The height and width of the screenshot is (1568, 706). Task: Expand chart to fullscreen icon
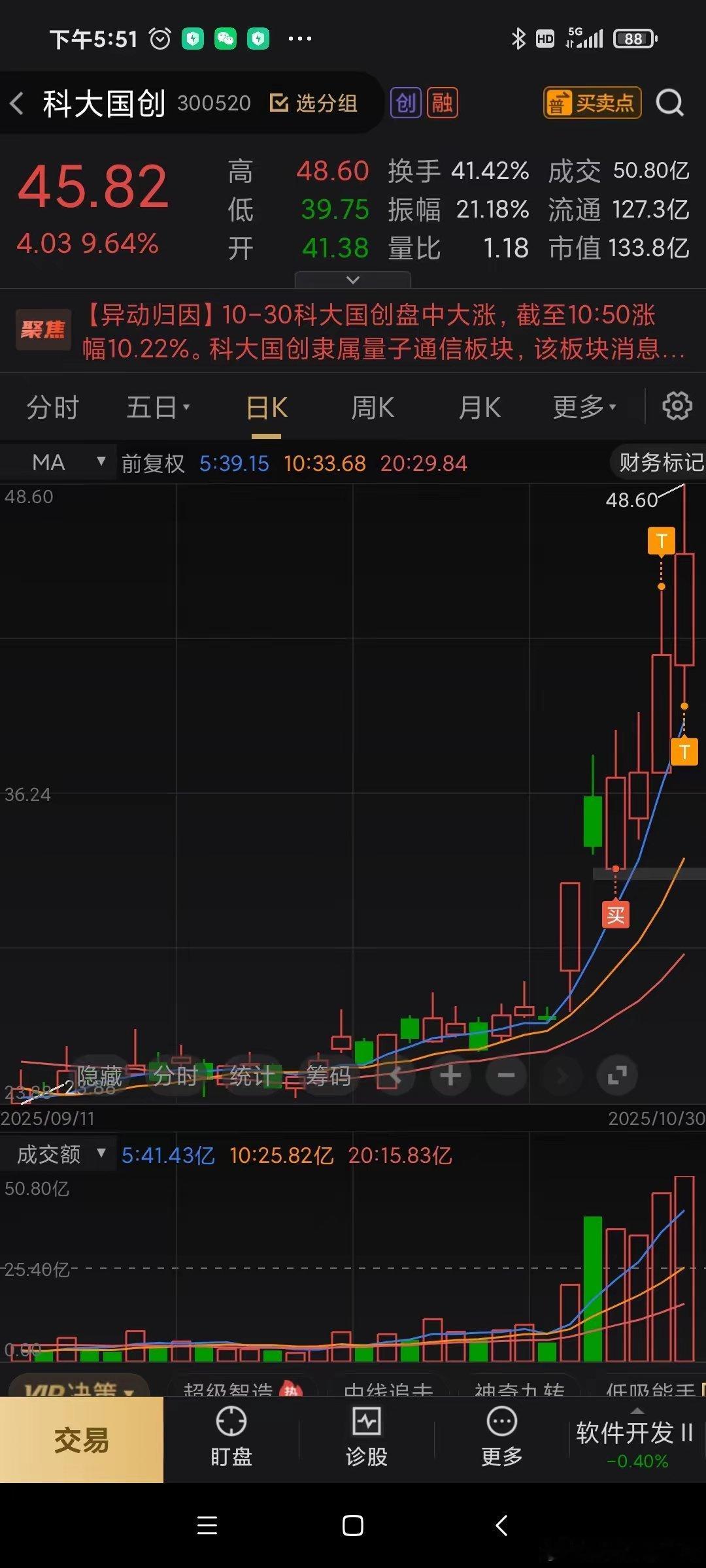[617, 1075]
